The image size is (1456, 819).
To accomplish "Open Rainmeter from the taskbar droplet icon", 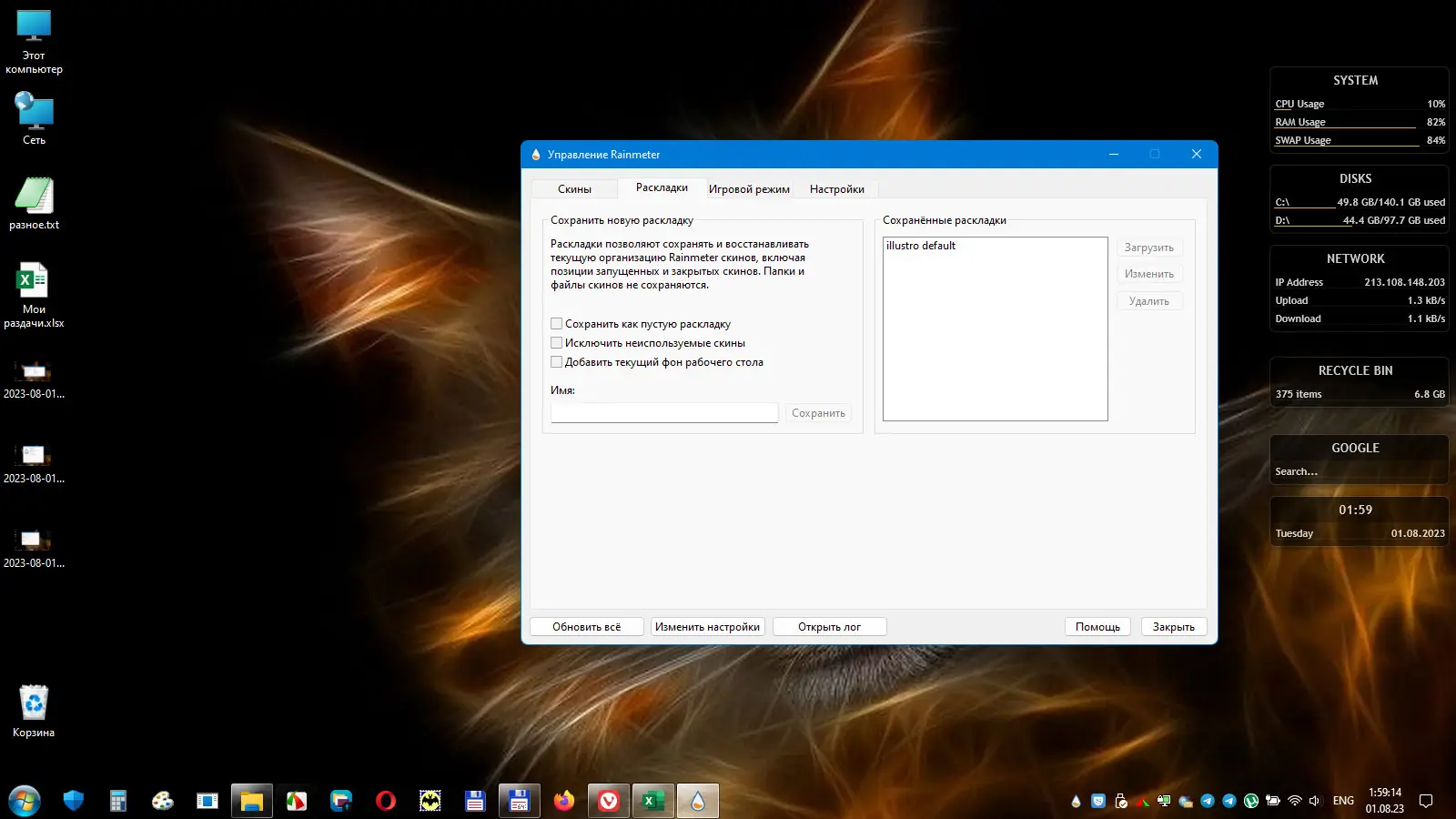I will 697,801.
